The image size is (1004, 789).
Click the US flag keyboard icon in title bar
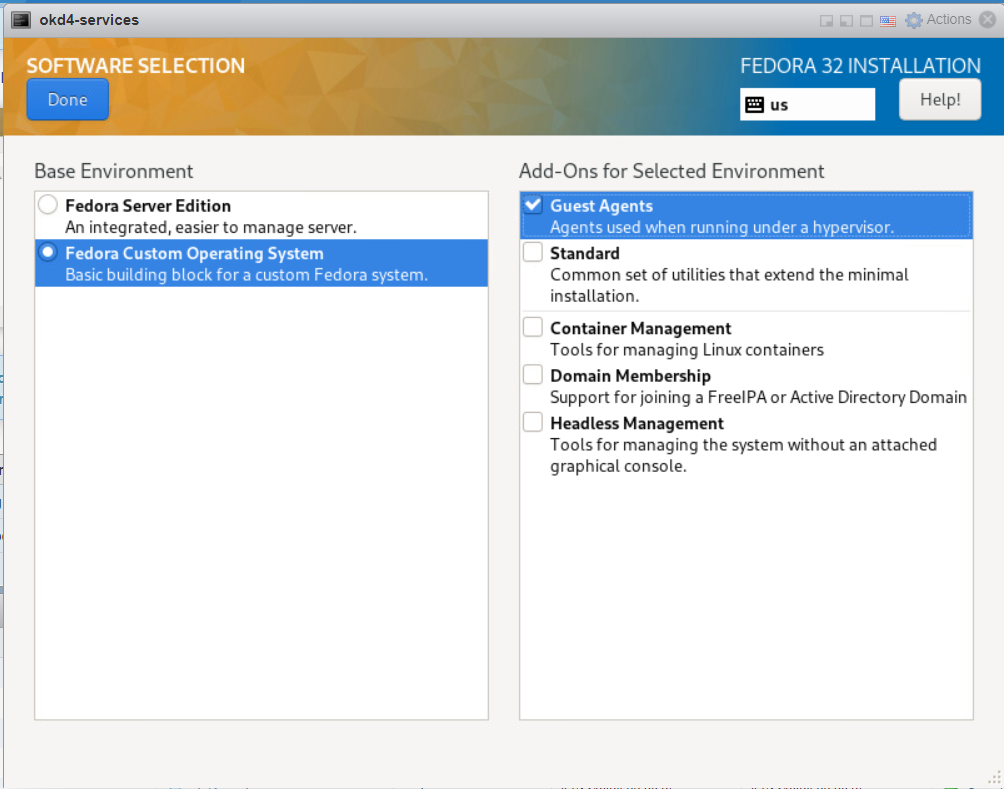point(887,21)
